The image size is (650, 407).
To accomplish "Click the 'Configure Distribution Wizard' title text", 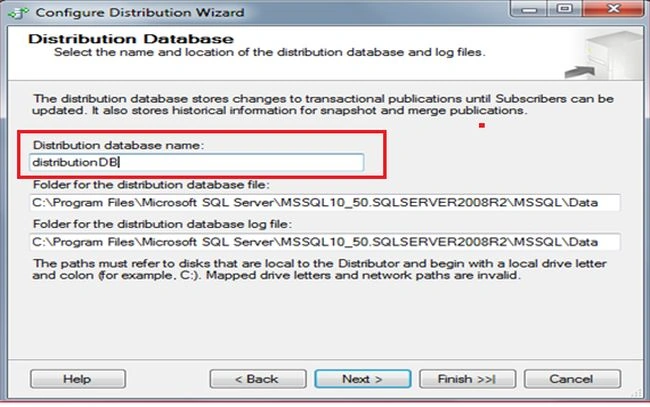I will (140, 12).
